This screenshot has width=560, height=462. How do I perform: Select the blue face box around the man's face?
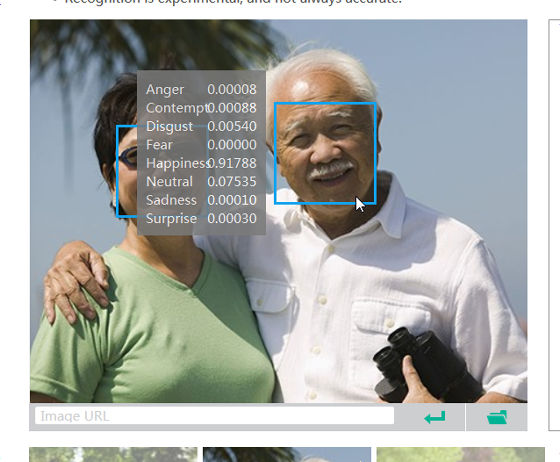(325, 153)
